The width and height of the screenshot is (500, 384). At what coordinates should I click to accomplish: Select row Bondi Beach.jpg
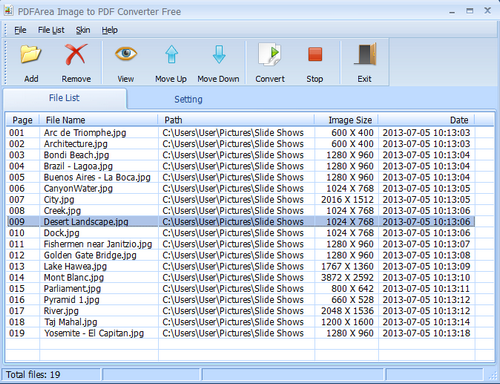pos(241,155)
